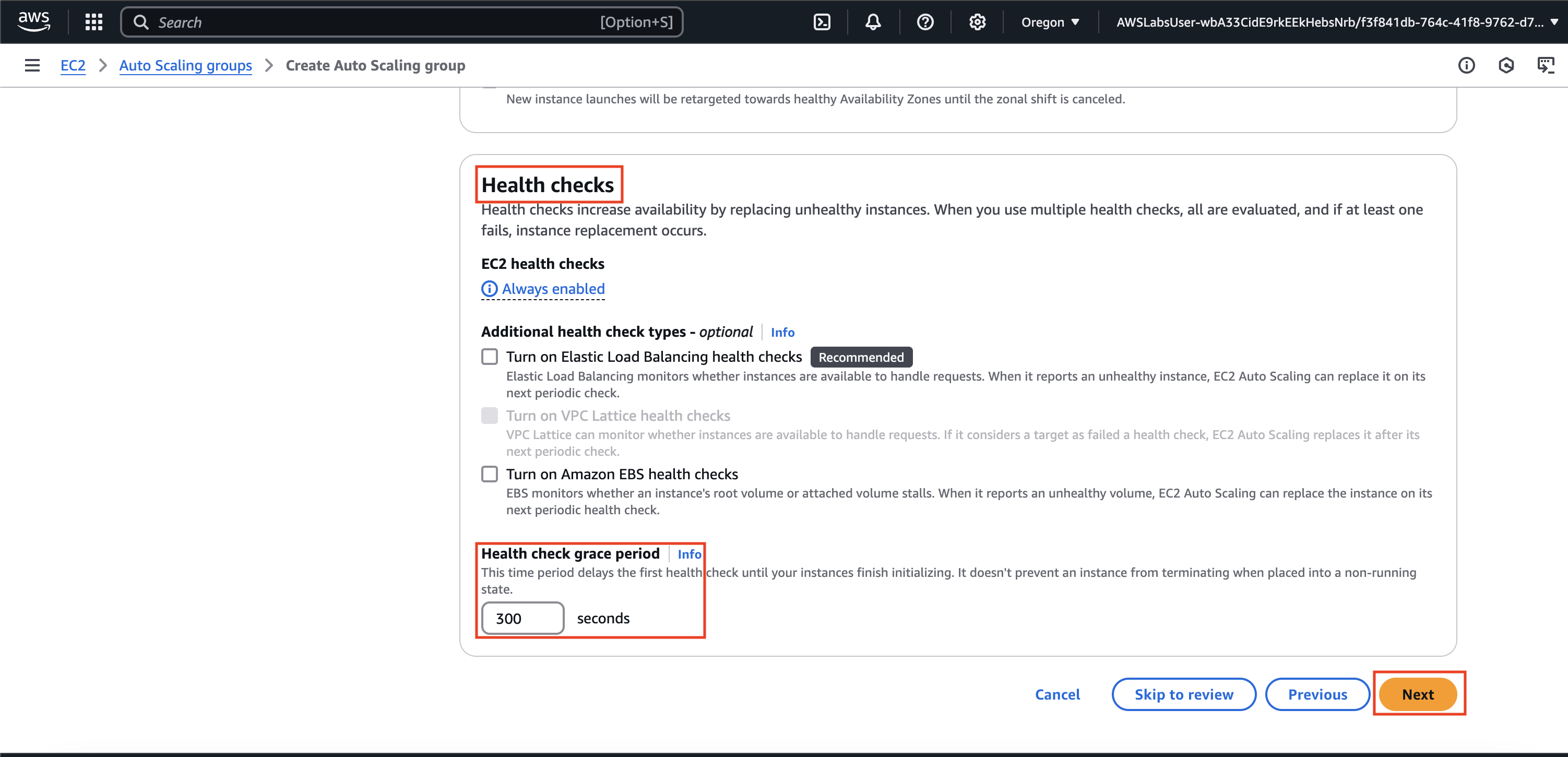Image resolution: width=1568 pixels, height=757 pixels.
Task: Expand the Oregon region dropdown
Action: 1050,22
